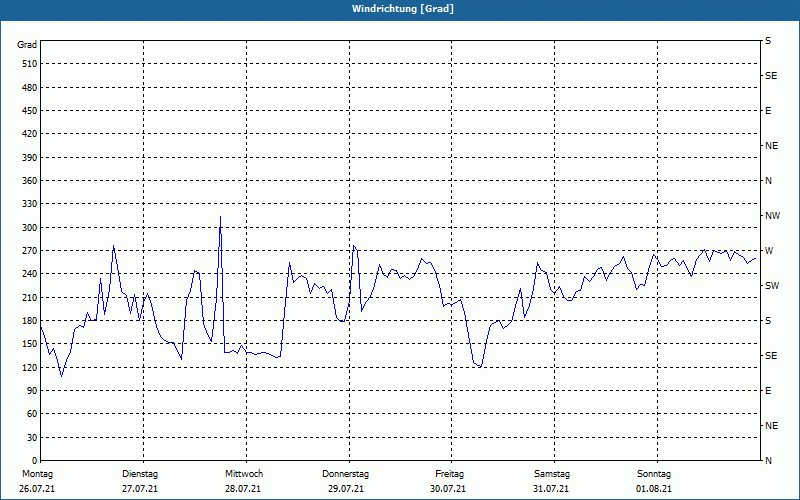Click the 300 degree axis label
Viewport: 800px width, 500px height.
click(x=30, y=227)
